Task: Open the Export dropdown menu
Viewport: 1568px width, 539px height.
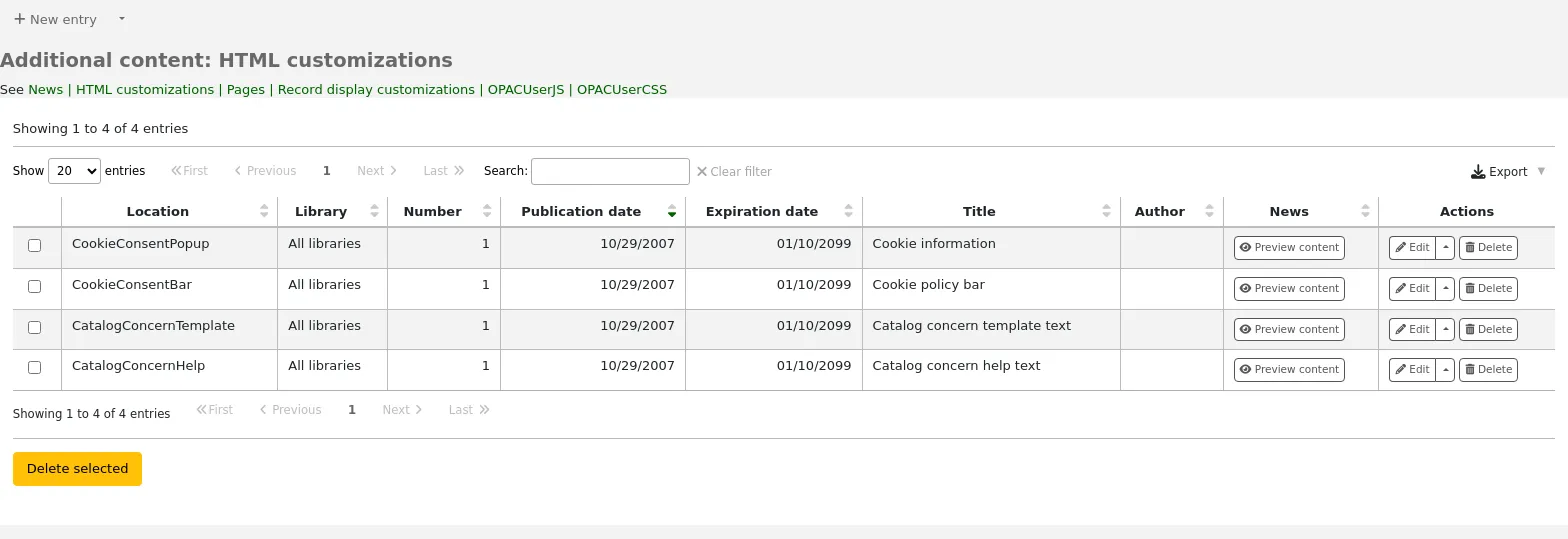Action: click(x=1508, y=171)
